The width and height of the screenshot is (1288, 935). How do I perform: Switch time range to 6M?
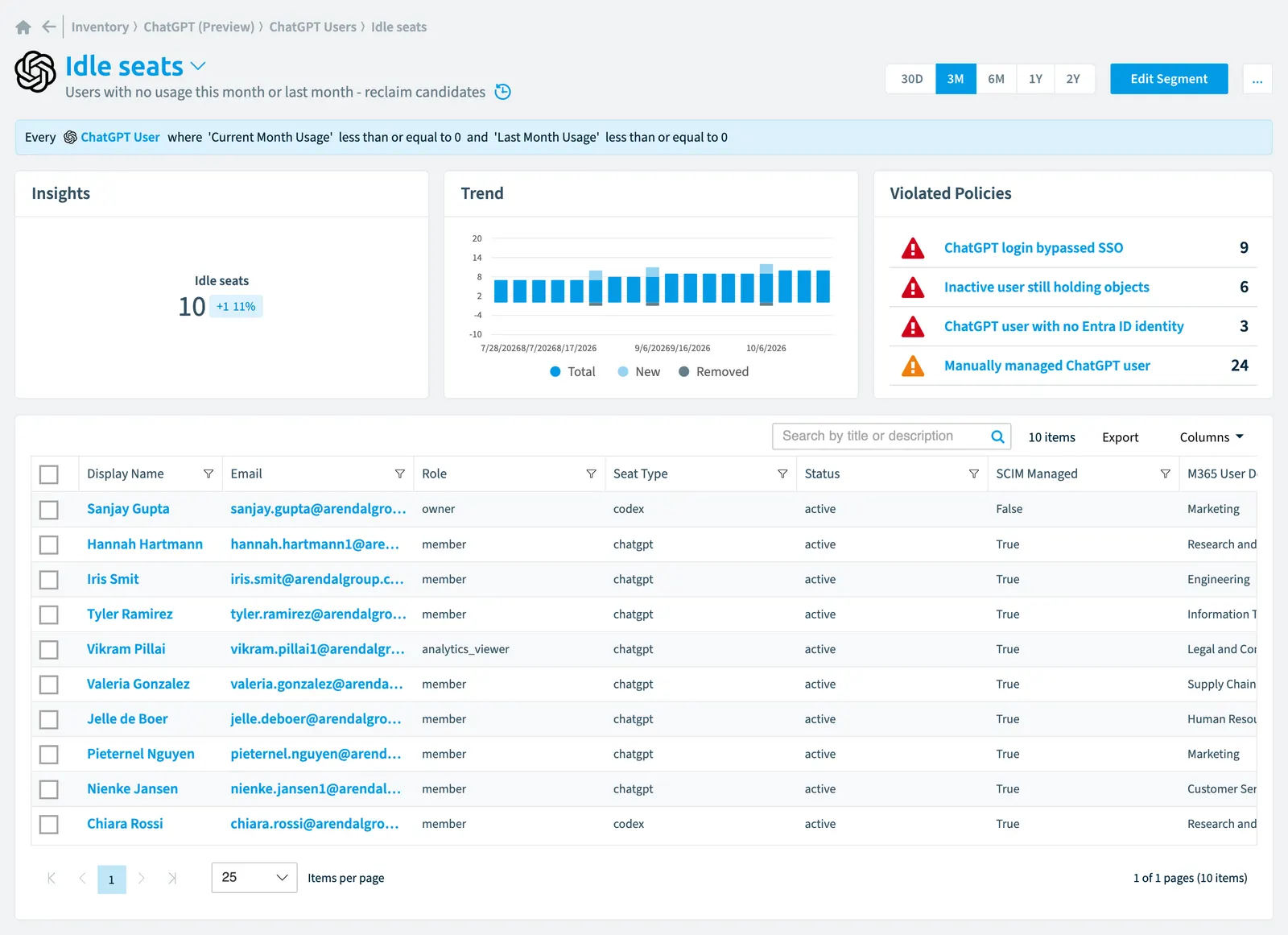[x=996, y=79]
